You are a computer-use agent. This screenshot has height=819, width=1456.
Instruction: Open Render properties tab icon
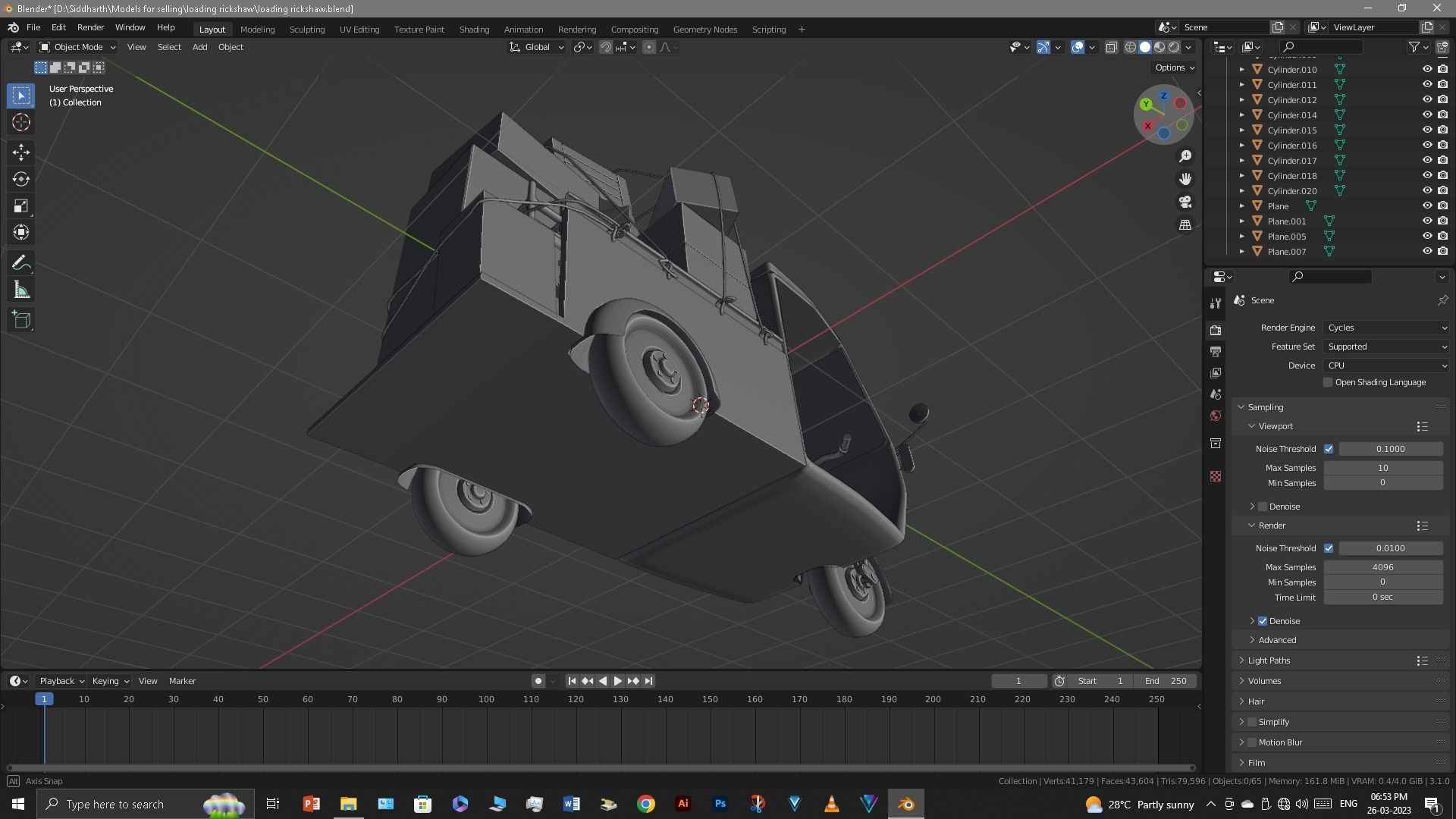1216,331
